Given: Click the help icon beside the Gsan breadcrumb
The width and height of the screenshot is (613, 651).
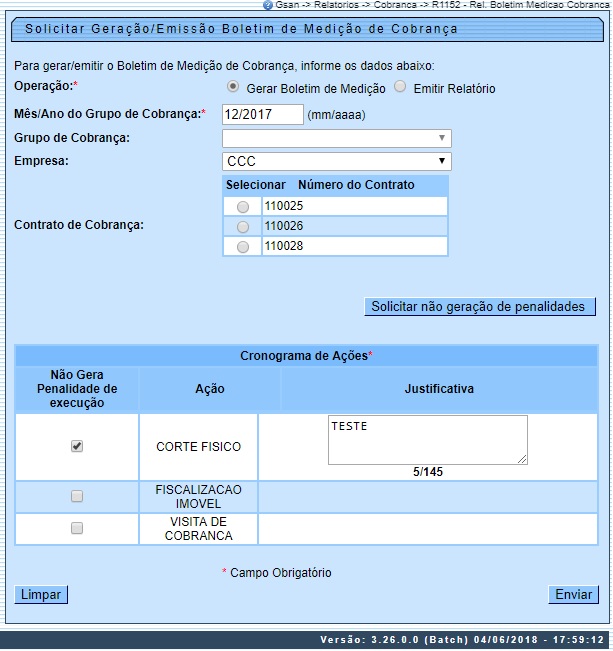Looking at the screenshot, I should coord(268,5).
